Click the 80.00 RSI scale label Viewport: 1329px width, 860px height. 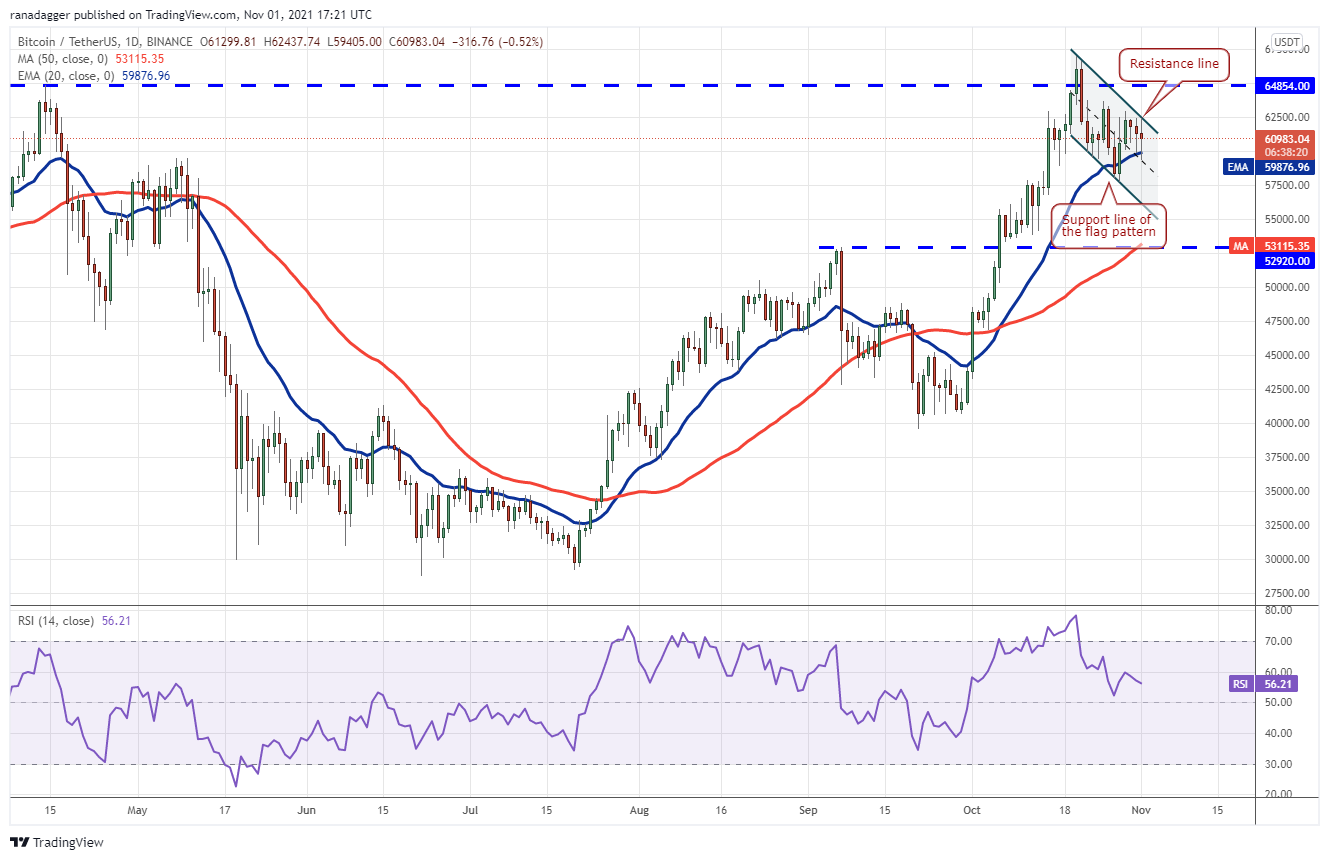(1276, 610)
